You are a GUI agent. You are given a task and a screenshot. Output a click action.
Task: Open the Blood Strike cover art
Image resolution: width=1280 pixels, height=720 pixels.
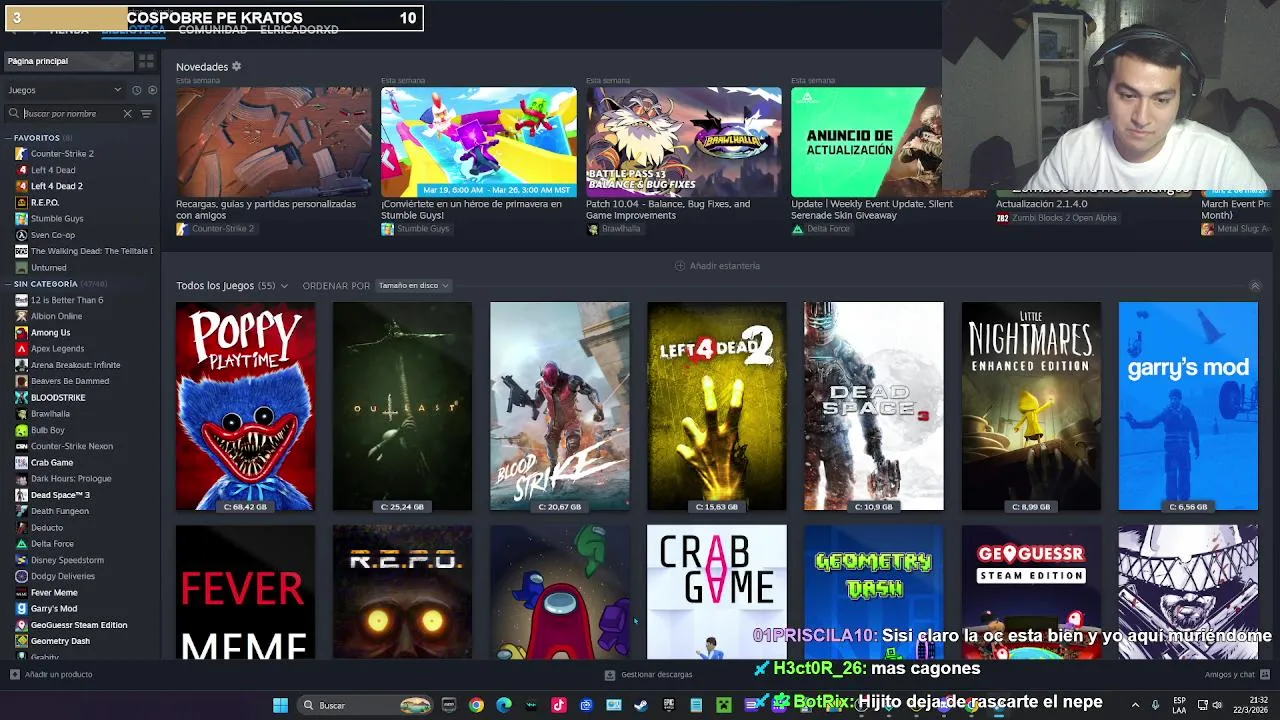pos(559,406)
